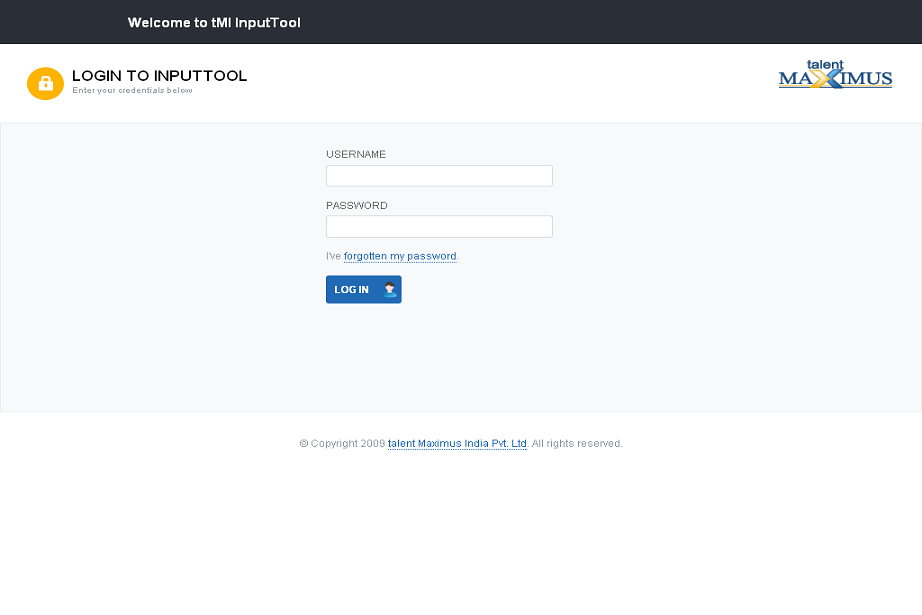Focus the Password input field
The image size is (922, 615).
coord(439,227)
